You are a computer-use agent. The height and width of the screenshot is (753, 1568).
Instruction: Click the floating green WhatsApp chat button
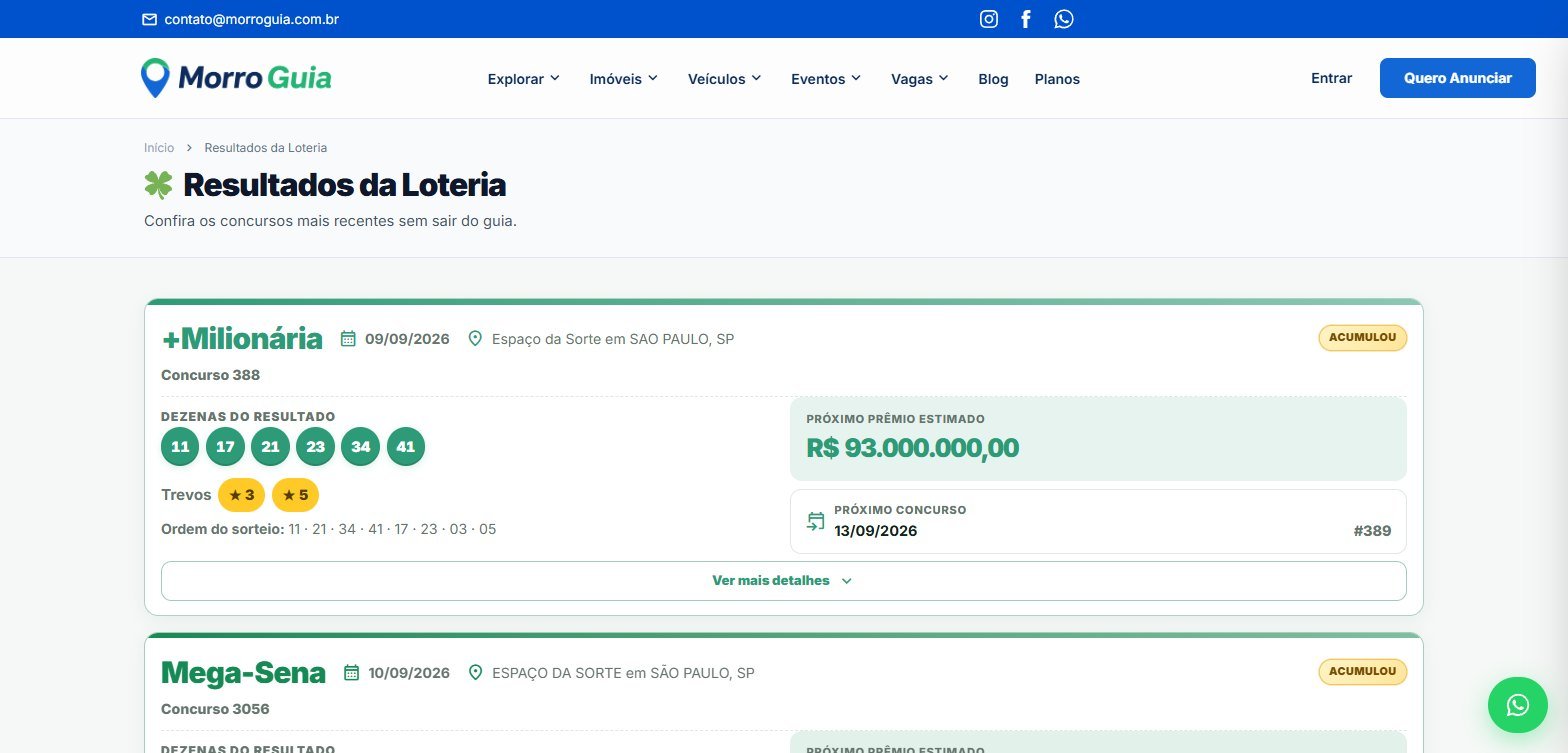point(1517,705)
